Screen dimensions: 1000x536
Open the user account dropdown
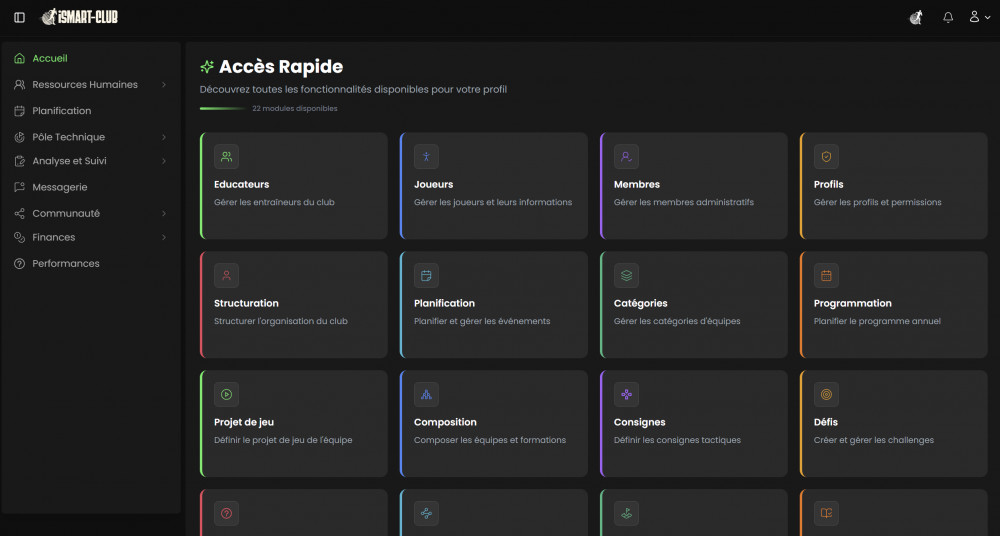point(979,17)
